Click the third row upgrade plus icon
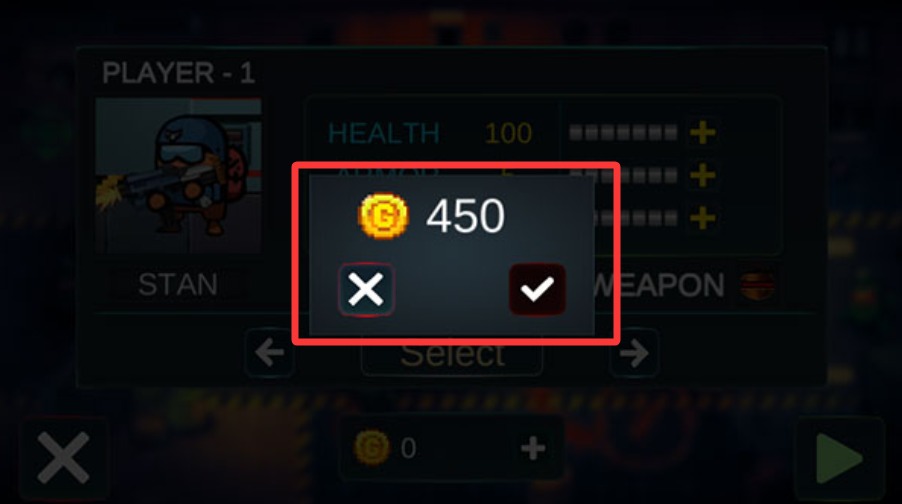This screenshot has width=902, height=504. (702, 218)
